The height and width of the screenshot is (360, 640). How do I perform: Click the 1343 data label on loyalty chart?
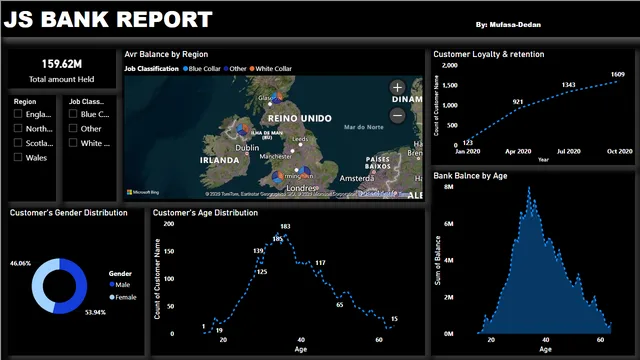pos(568,85)
